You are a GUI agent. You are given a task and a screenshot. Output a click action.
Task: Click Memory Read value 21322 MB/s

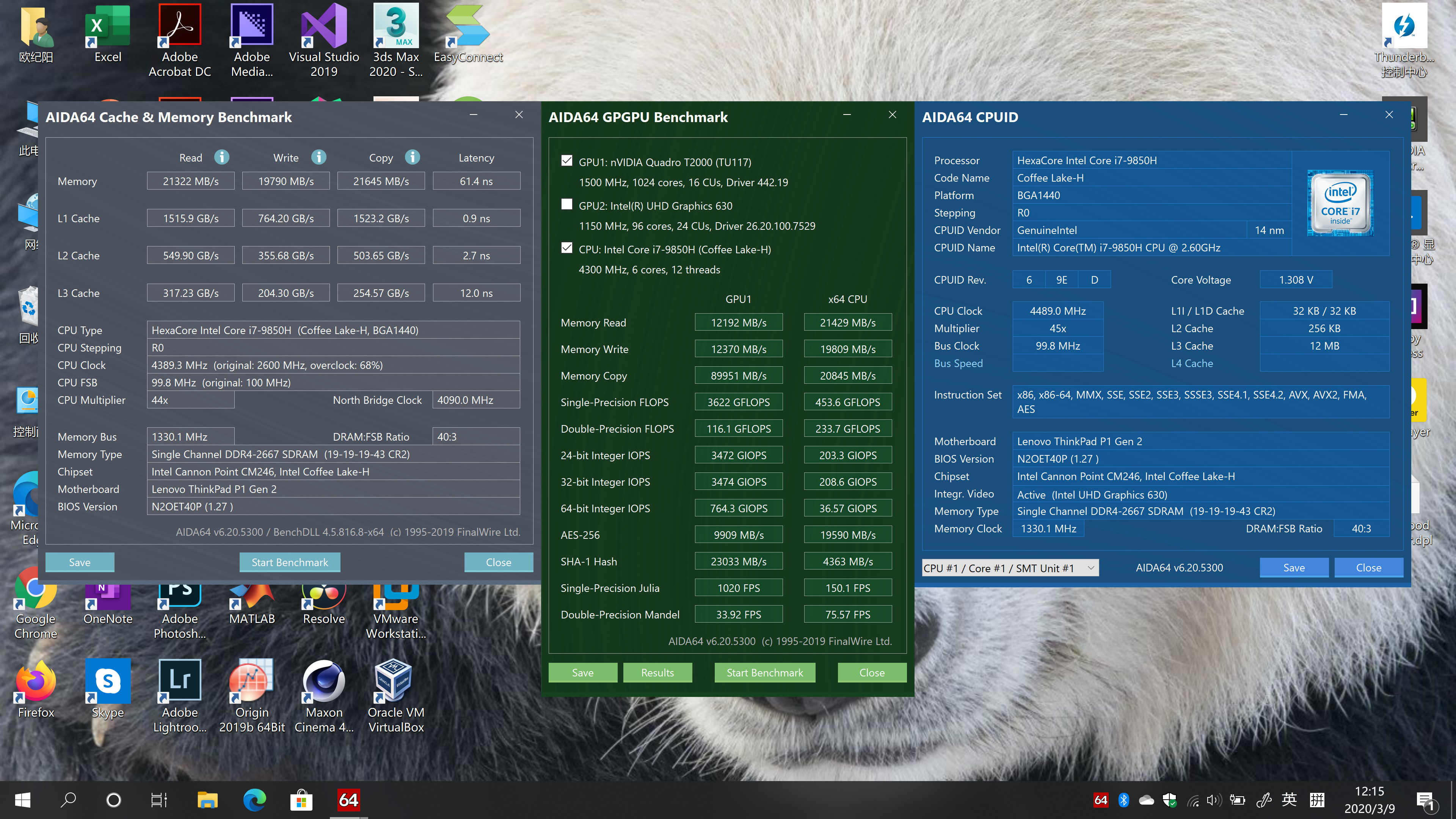click(190, 181)
